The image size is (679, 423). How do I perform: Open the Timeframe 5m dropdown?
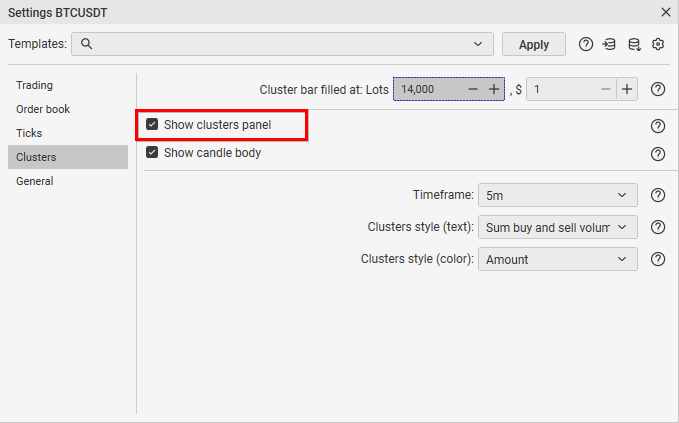(558, 195)
